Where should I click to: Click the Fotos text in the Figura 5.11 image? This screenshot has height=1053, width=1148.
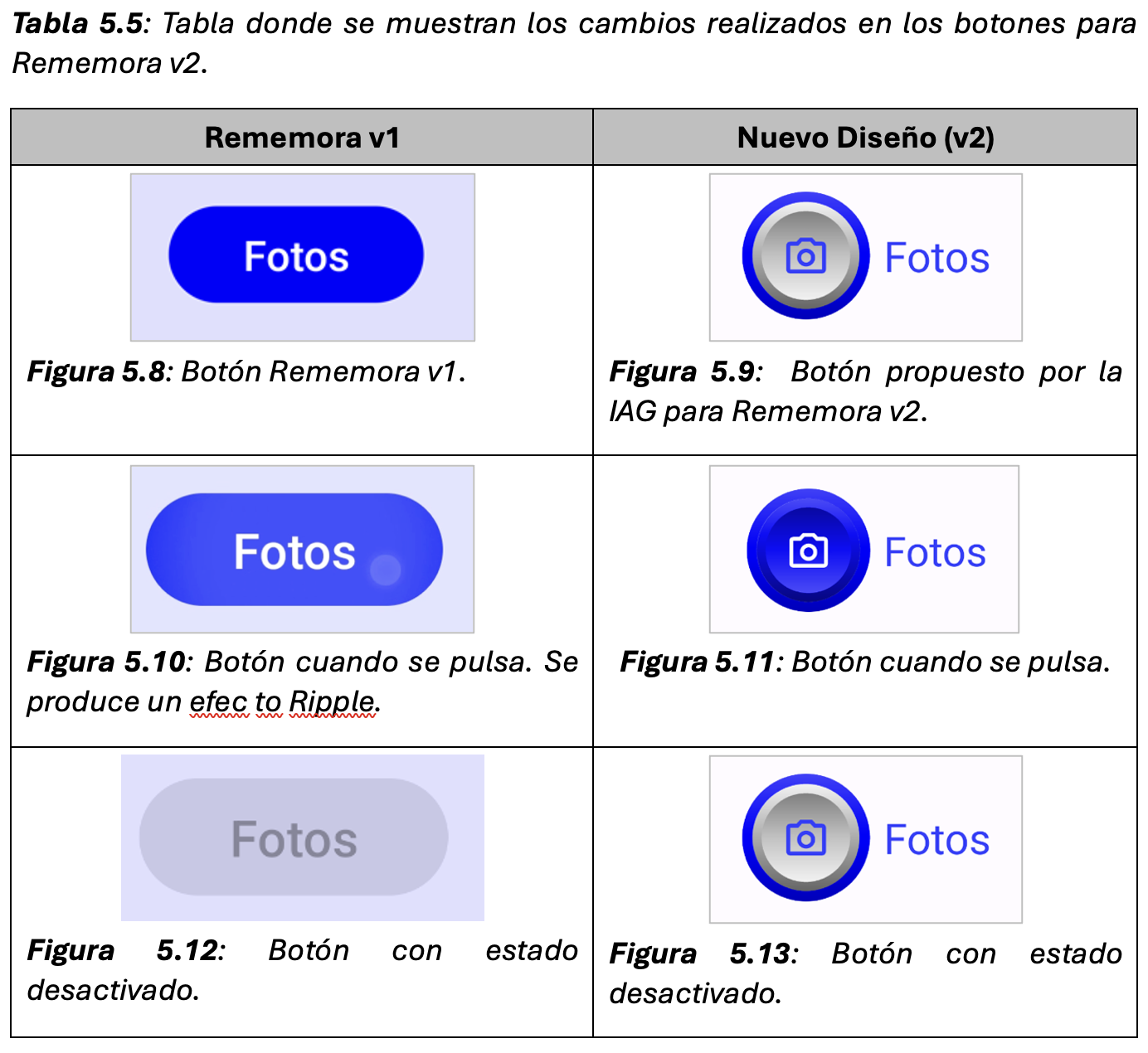[x=935, y=552]
